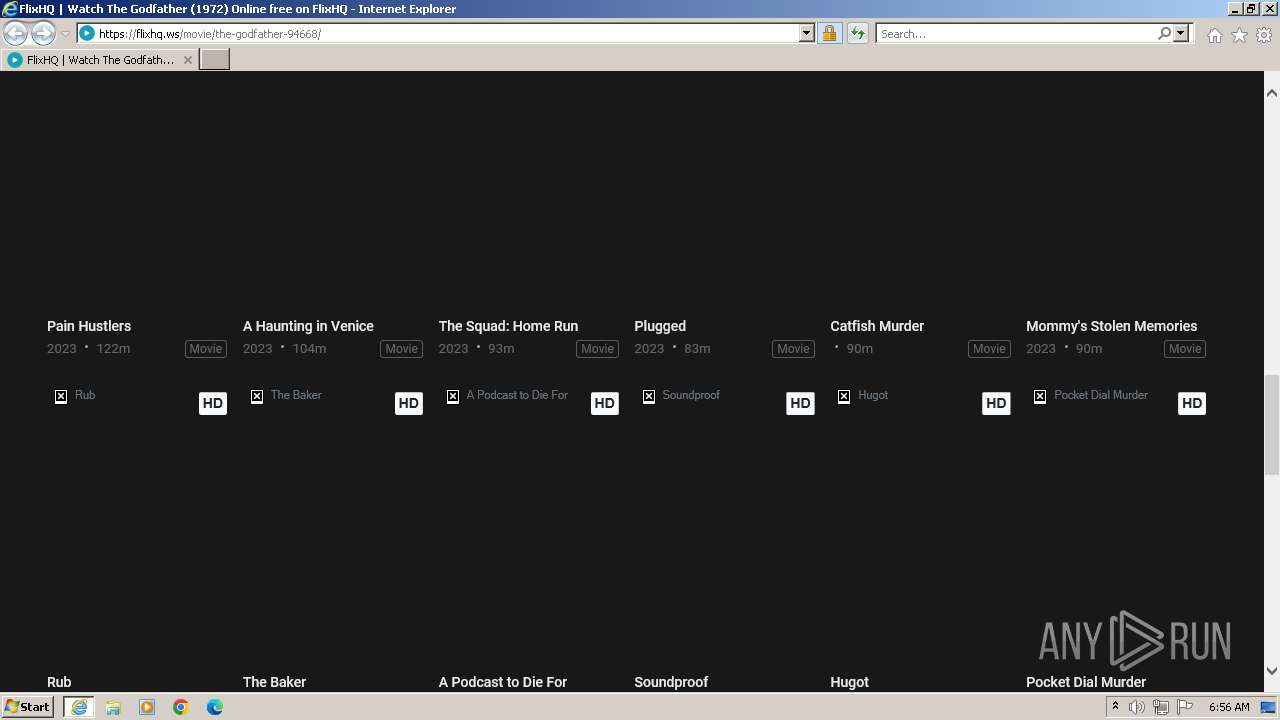Click the browser Back arrow button

coord(15,34)
